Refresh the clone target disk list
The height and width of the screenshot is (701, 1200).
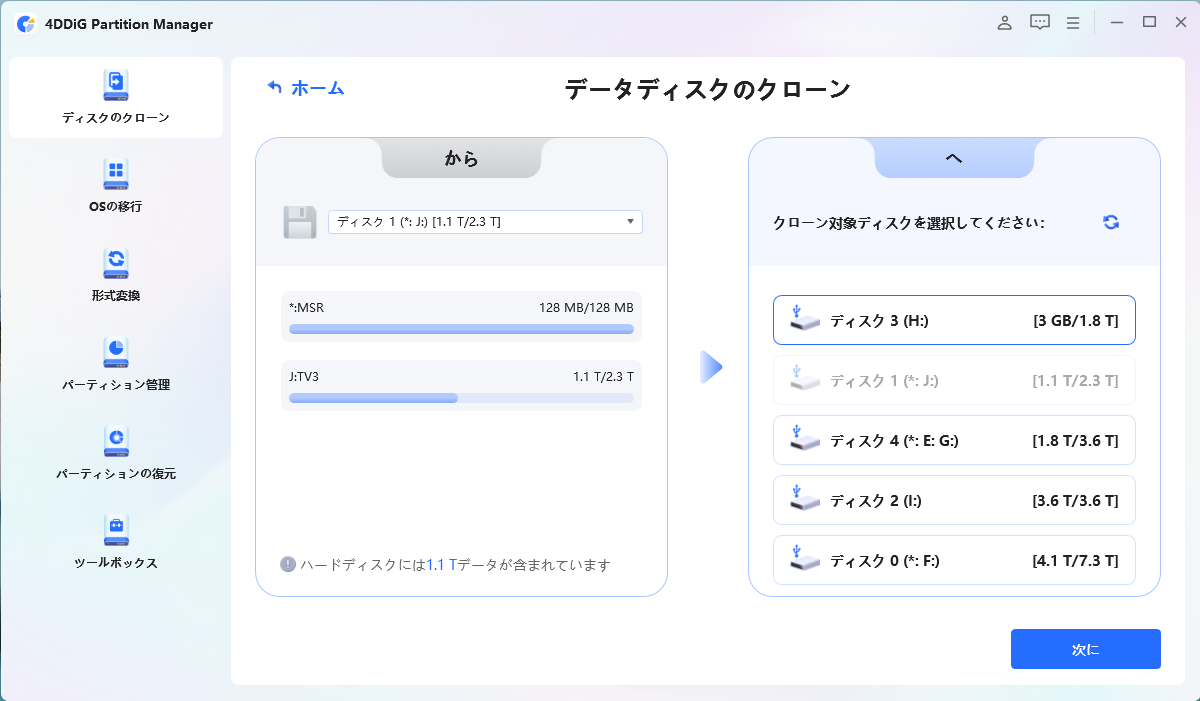1111,222
